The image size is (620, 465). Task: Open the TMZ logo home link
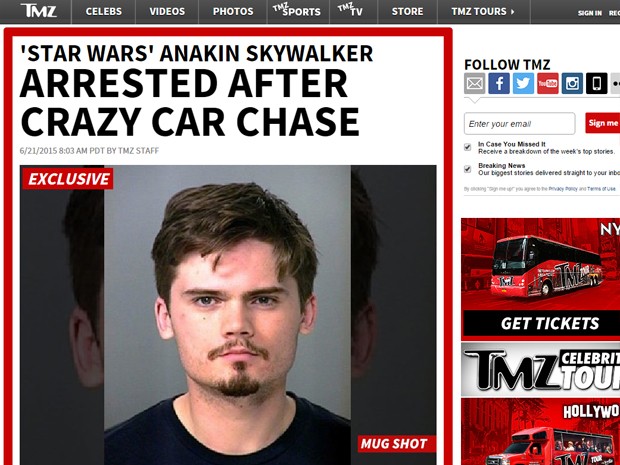pos(38,11)
